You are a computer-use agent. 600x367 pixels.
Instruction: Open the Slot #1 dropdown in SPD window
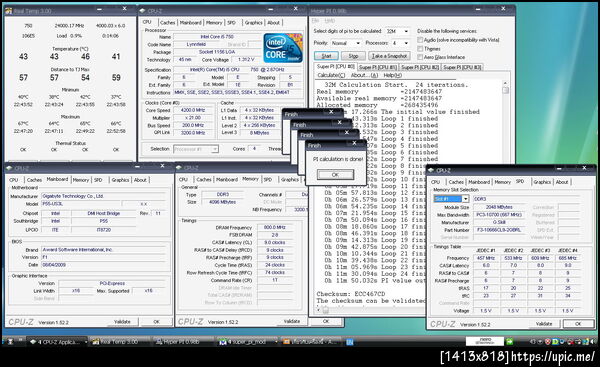(x=451, y=199)
